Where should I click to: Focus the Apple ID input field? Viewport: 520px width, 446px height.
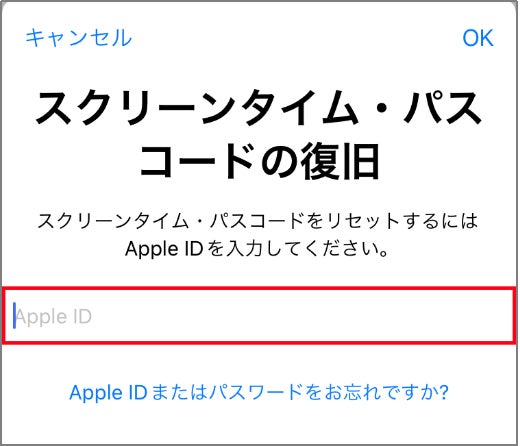[259, 316]
